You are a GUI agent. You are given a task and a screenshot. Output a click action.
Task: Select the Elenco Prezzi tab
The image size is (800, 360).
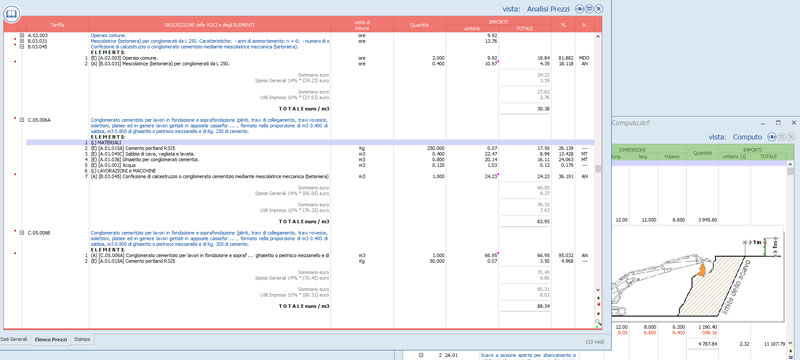click(x=51, y=339)
